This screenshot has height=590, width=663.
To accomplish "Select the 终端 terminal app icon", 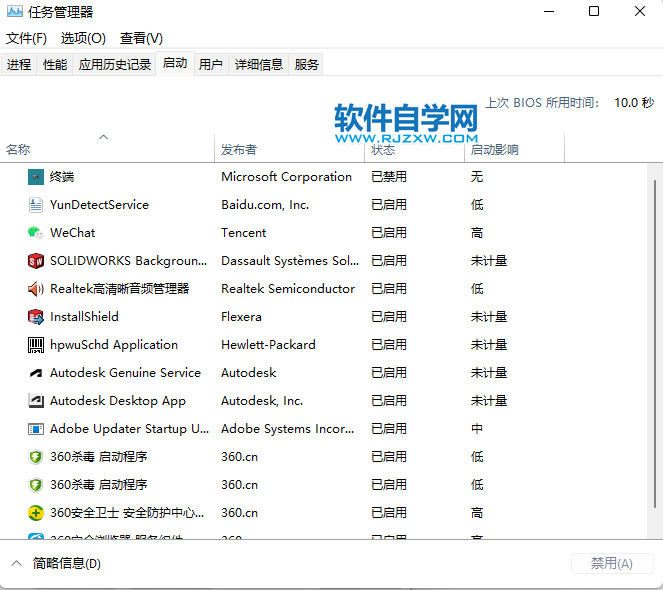I will [x=36, y=177].
